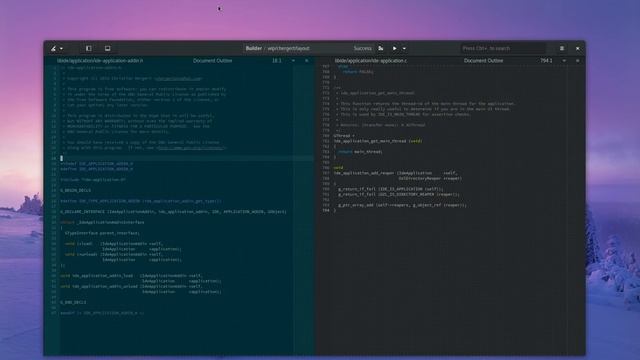Follow the email link in copyright line

pos(178,78)
